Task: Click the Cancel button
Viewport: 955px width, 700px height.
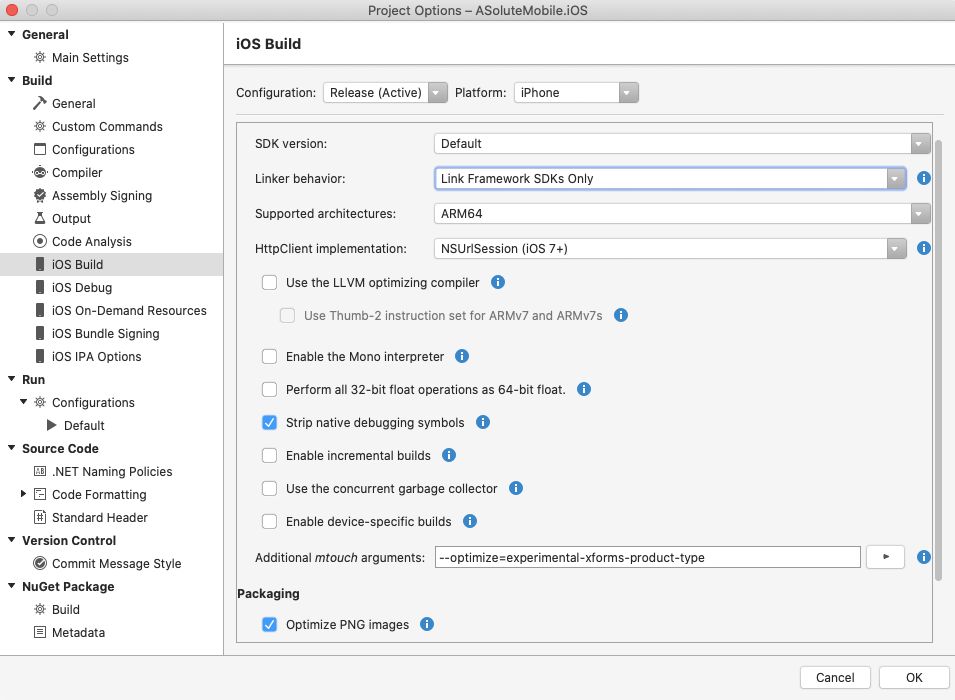Action: click(x=835, y=677)
